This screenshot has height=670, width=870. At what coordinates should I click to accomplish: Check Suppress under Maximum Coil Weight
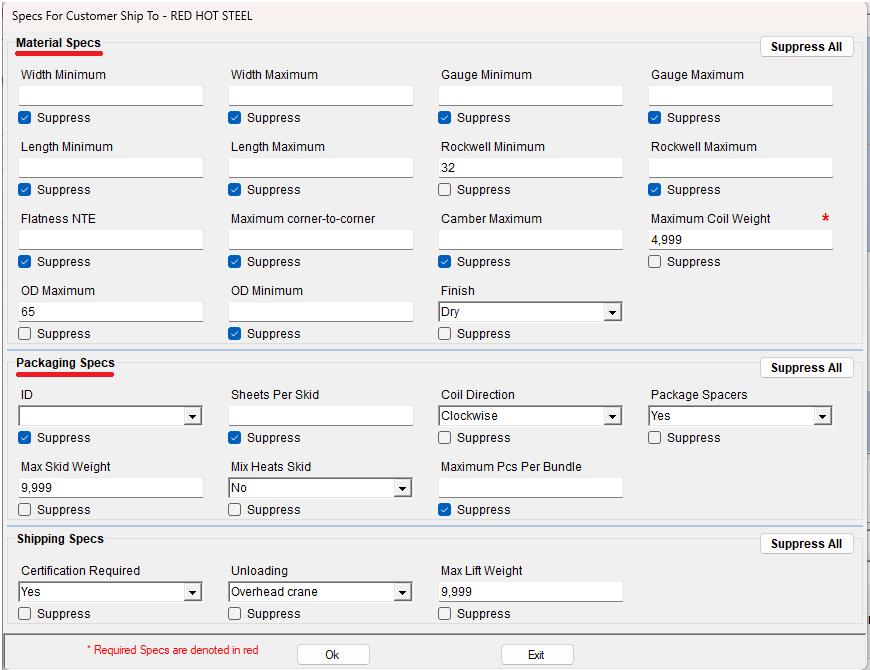coord(655,262)
